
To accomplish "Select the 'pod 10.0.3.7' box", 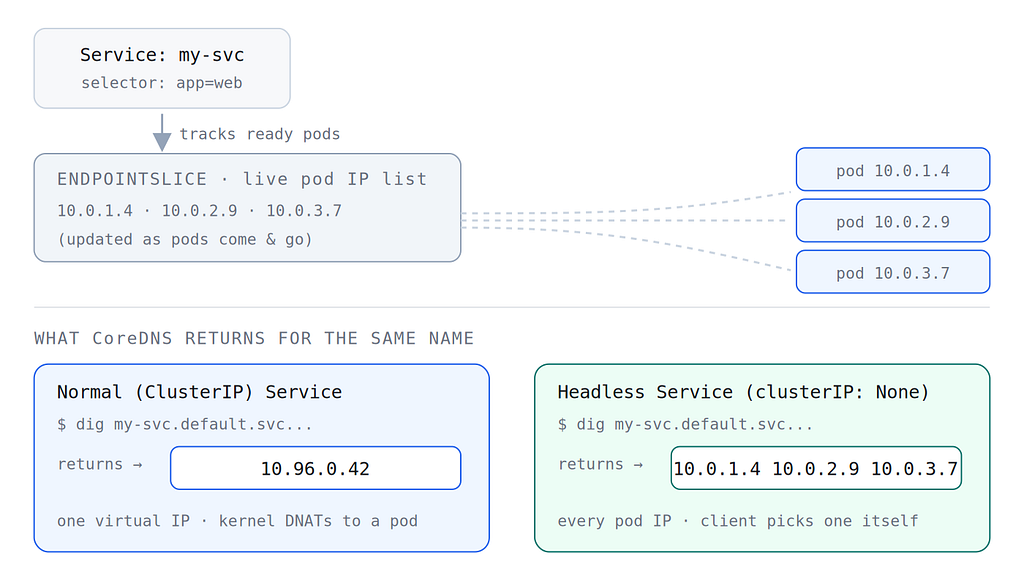I will click(x=893, y=272).
